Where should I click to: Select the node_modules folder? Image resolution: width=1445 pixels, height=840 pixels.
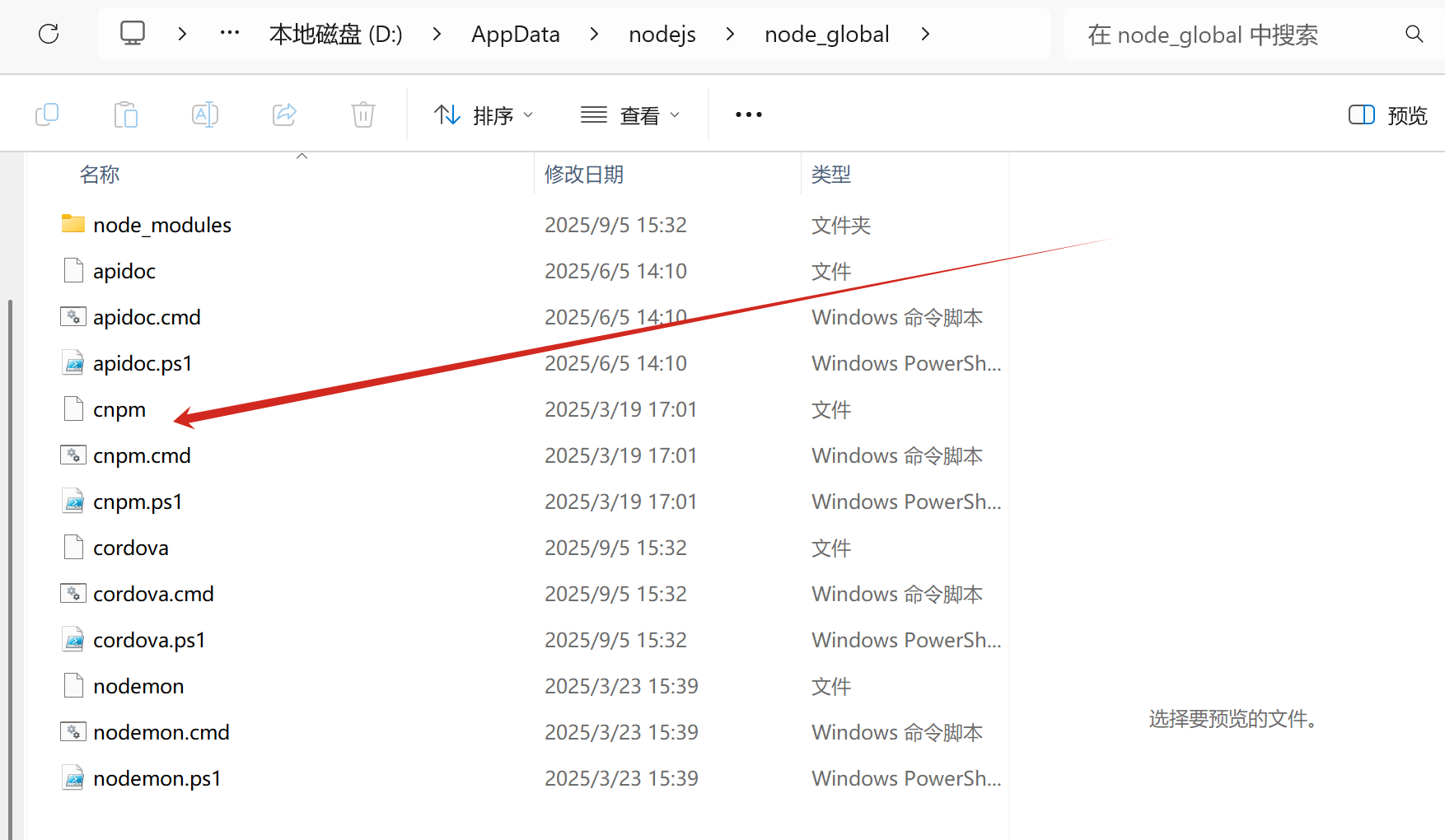click(x=161, y=225)
